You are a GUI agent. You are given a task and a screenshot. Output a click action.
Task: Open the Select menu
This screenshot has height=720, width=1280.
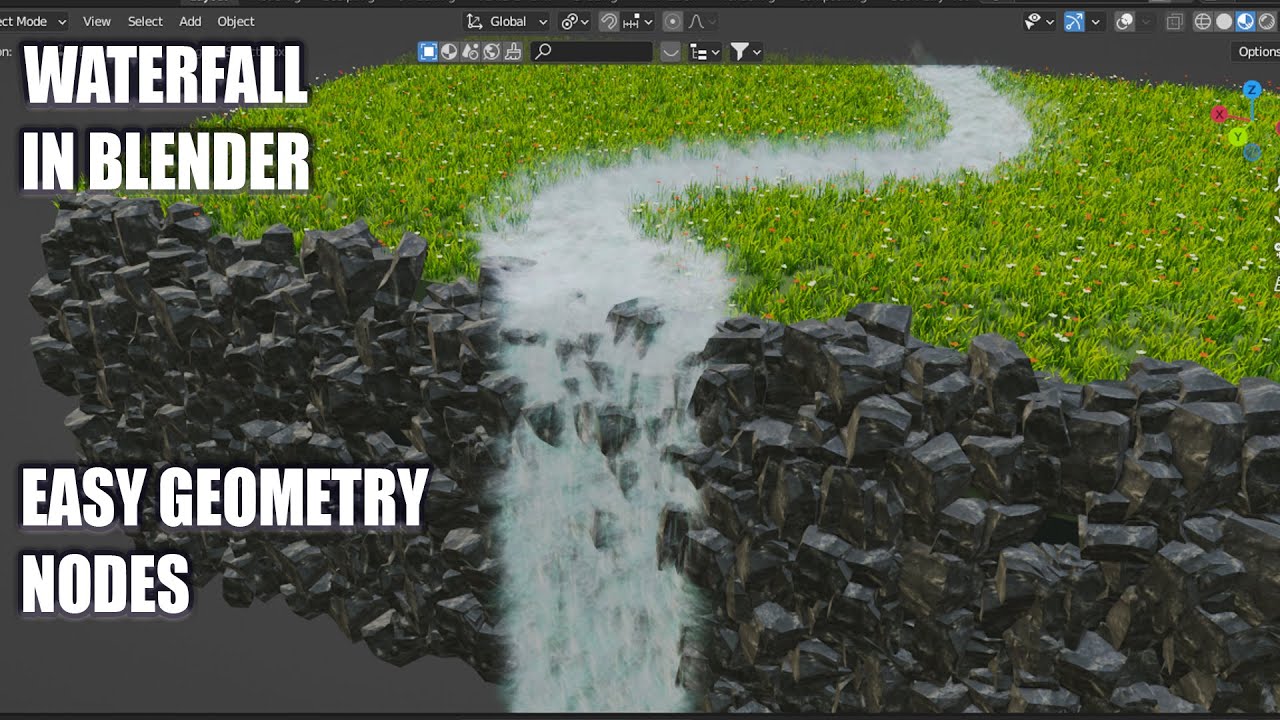(x=145, y=21)
